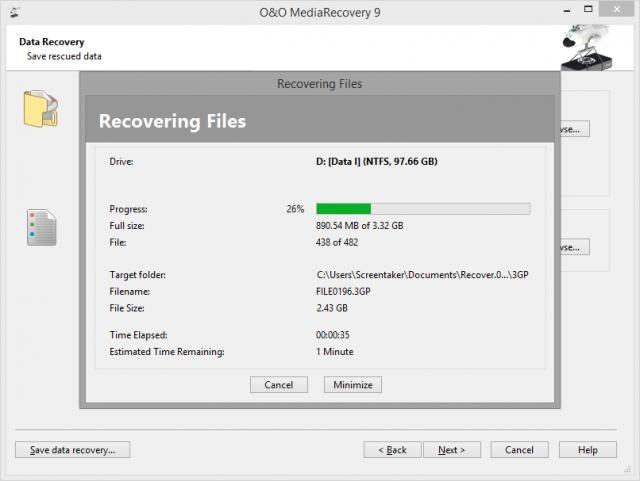Click the Save rescued data subtitle
Screen dimensions: 640x481
click(64, 56)
